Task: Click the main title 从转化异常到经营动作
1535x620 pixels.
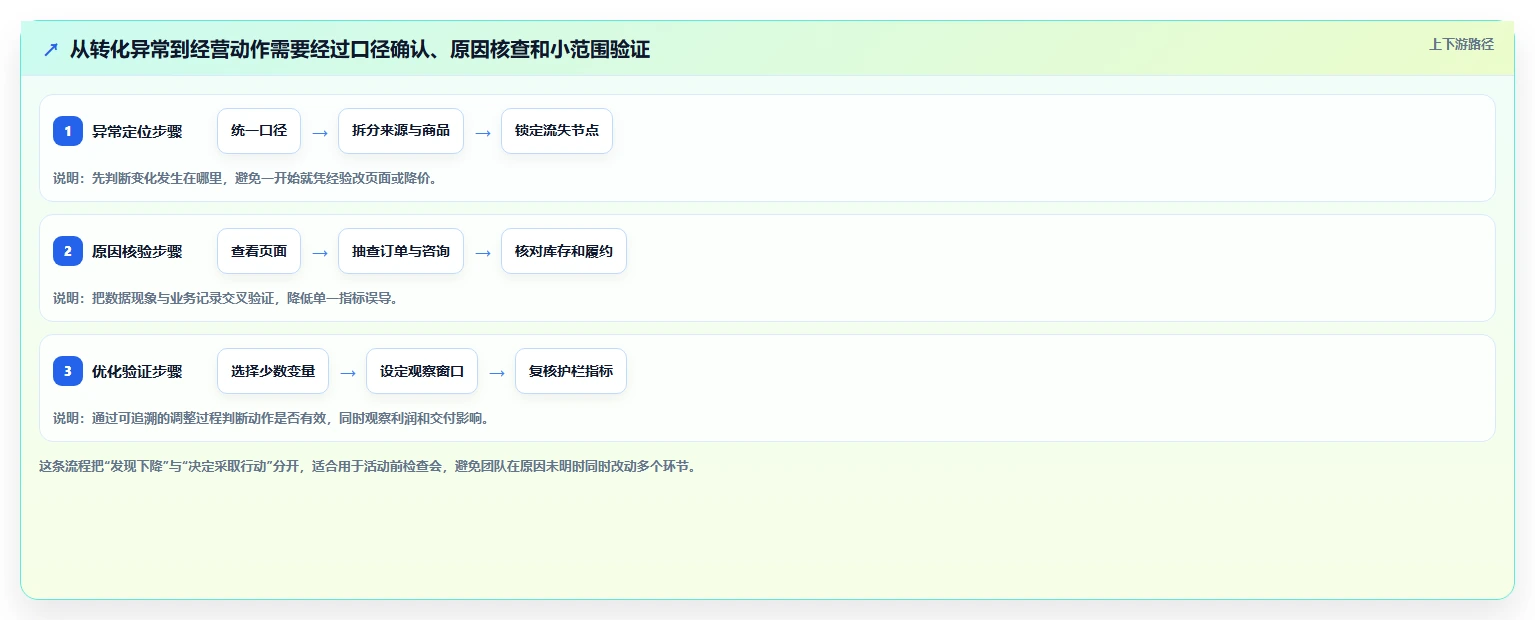Action: tap(360, 49)
